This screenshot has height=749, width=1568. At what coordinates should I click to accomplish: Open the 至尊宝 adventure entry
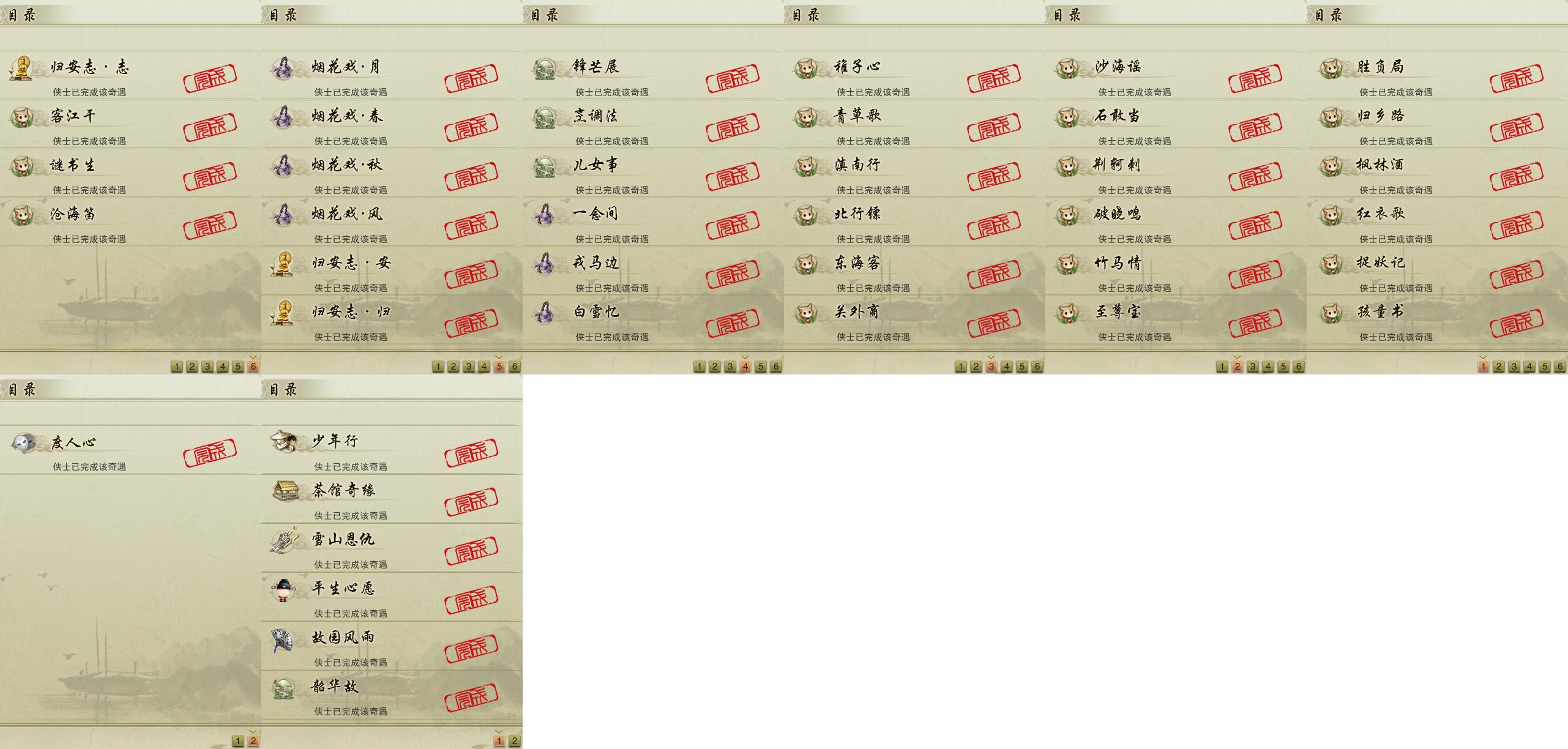tap(1175, 321)
